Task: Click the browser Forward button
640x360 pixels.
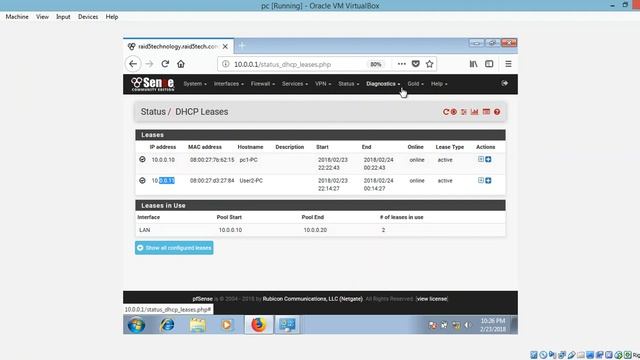Action: pyautogui.click(x=149, y=64)
